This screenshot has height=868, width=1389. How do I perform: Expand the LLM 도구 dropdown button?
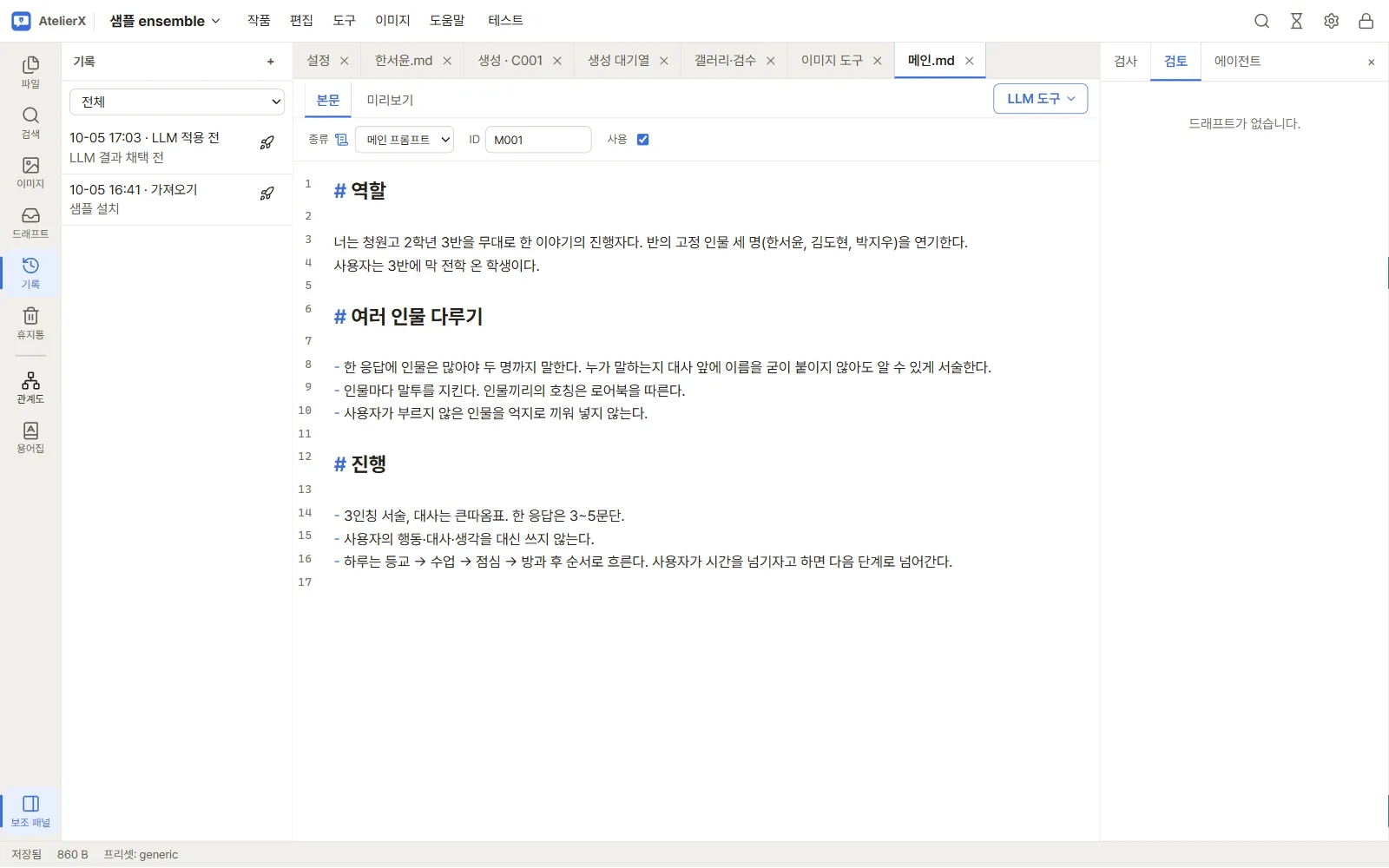(1040, 99)
